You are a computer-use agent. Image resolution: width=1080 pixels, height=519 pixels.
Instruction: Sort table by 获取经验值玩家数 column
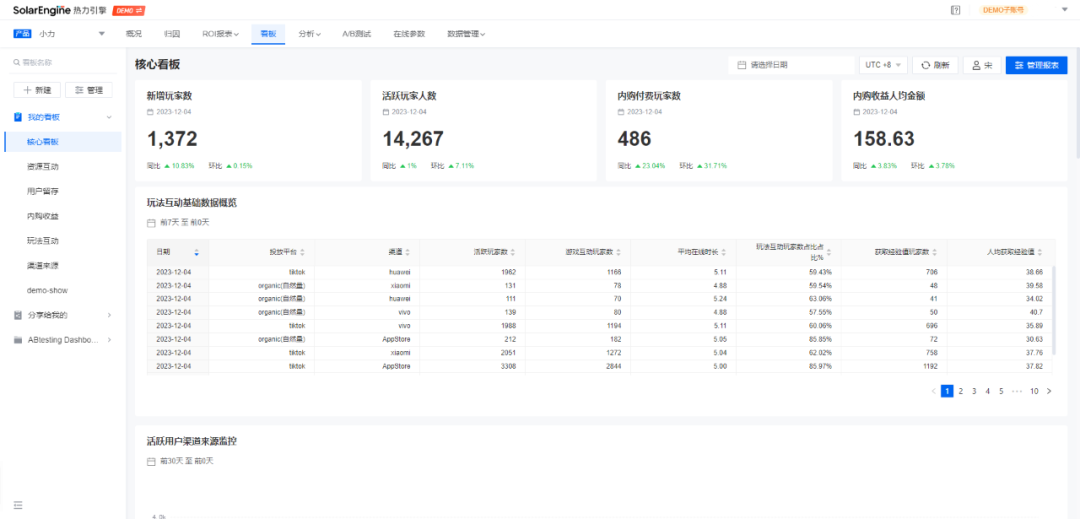pos(935,253)
